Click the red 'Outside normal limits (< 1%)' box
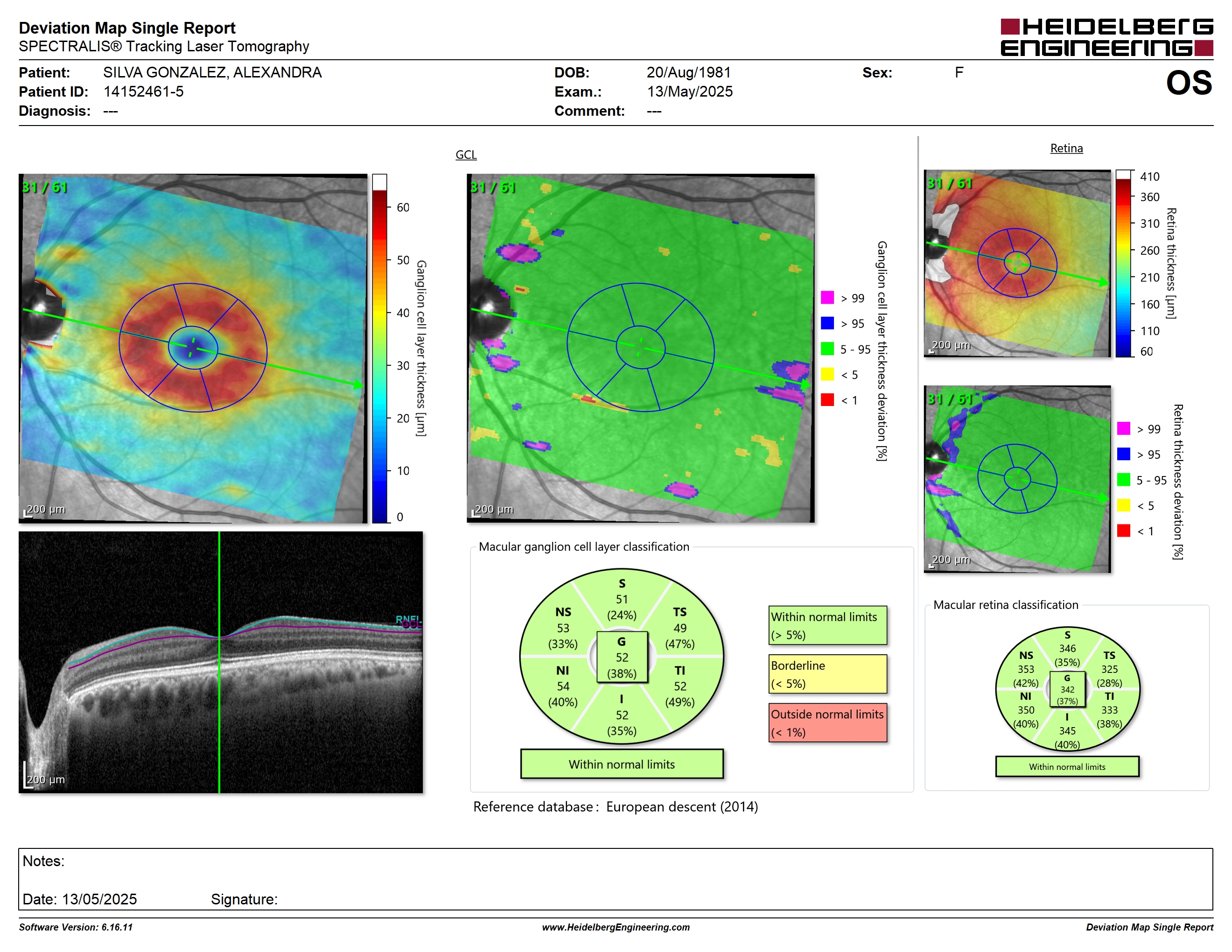Viewport: 1232px width, 952px height. click(x=827, y=722)
